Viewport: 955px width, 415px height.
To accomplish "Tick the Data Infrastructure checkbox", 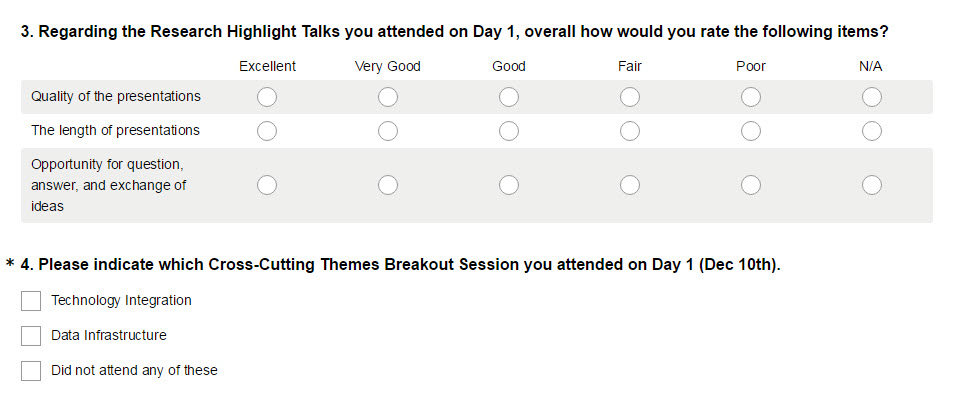I will pyautogui.click(x=31, y=336).
